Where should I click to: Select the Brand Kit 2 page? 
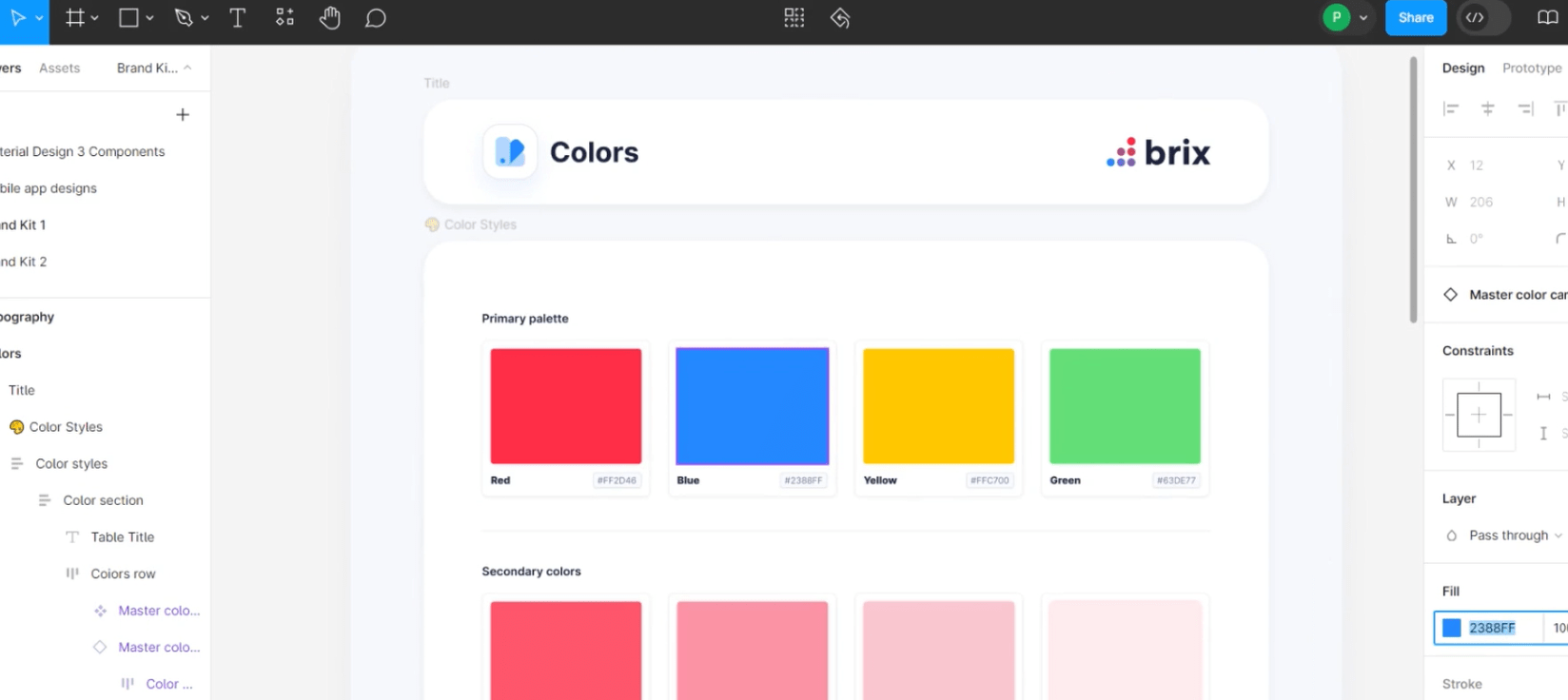pyautogui.click(x=24, y=262)
